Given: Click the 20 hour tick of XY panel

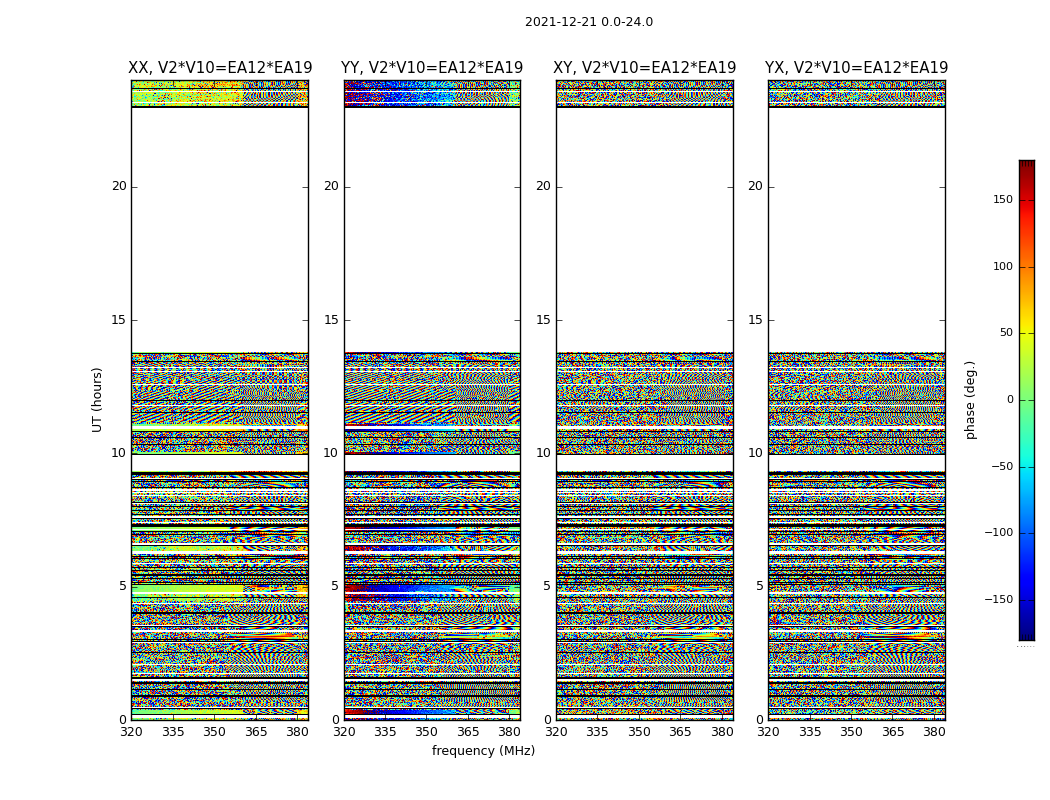Looking at the screenshot, I should pos(543,186).
